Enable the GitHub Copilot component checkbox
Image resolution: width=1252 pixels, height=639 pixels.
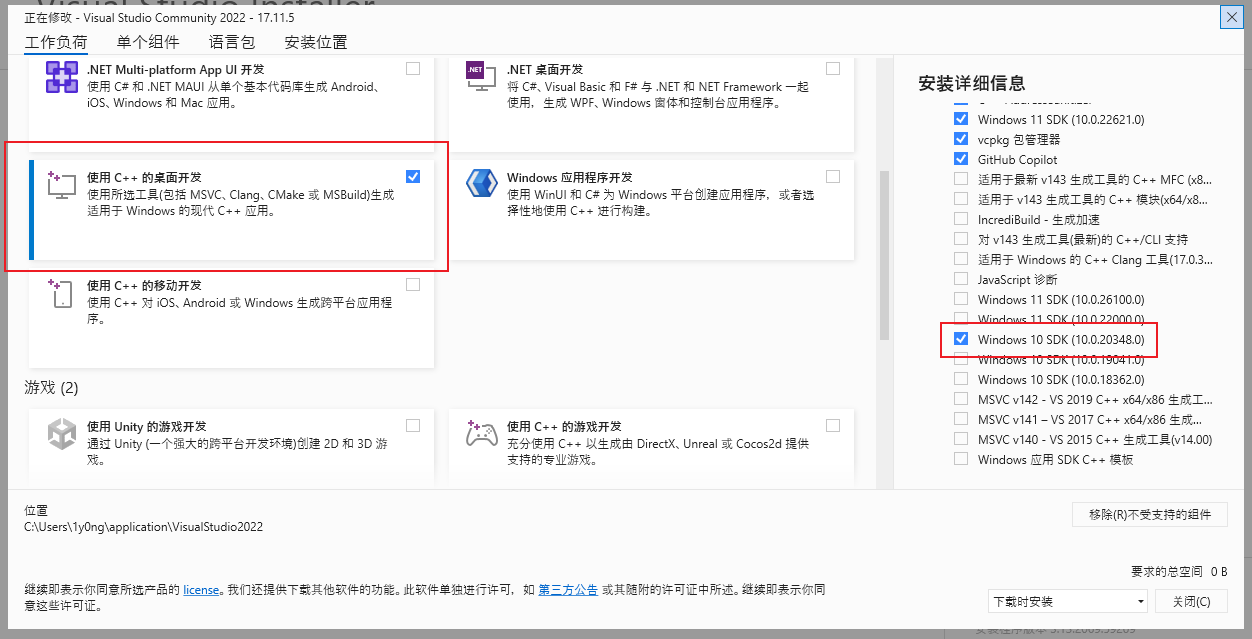(x=961, y=159)
